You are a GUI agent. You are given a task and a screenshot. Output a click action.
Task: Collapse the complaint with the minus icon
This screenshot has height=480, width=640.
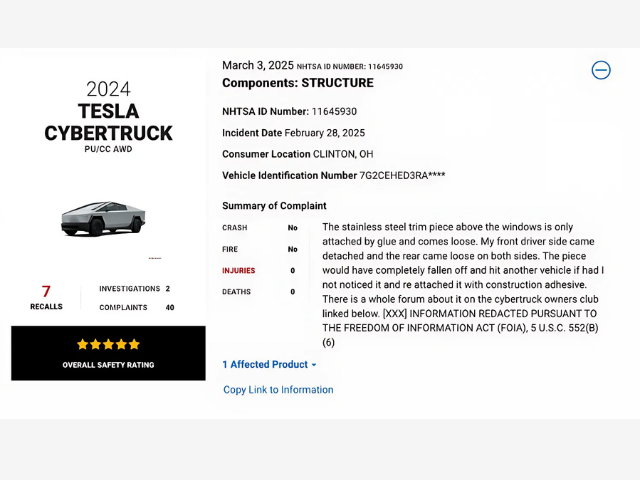pyautogui.click(x=601, y=70)
